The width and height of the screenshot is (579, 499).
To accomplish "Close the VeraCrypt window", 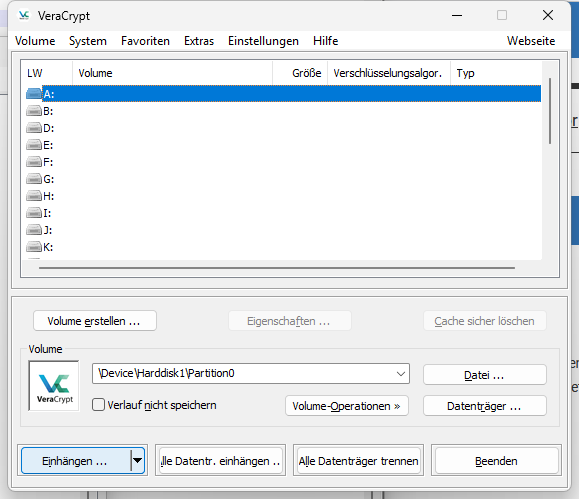I will pyautogui.click(x=548, y=15).
